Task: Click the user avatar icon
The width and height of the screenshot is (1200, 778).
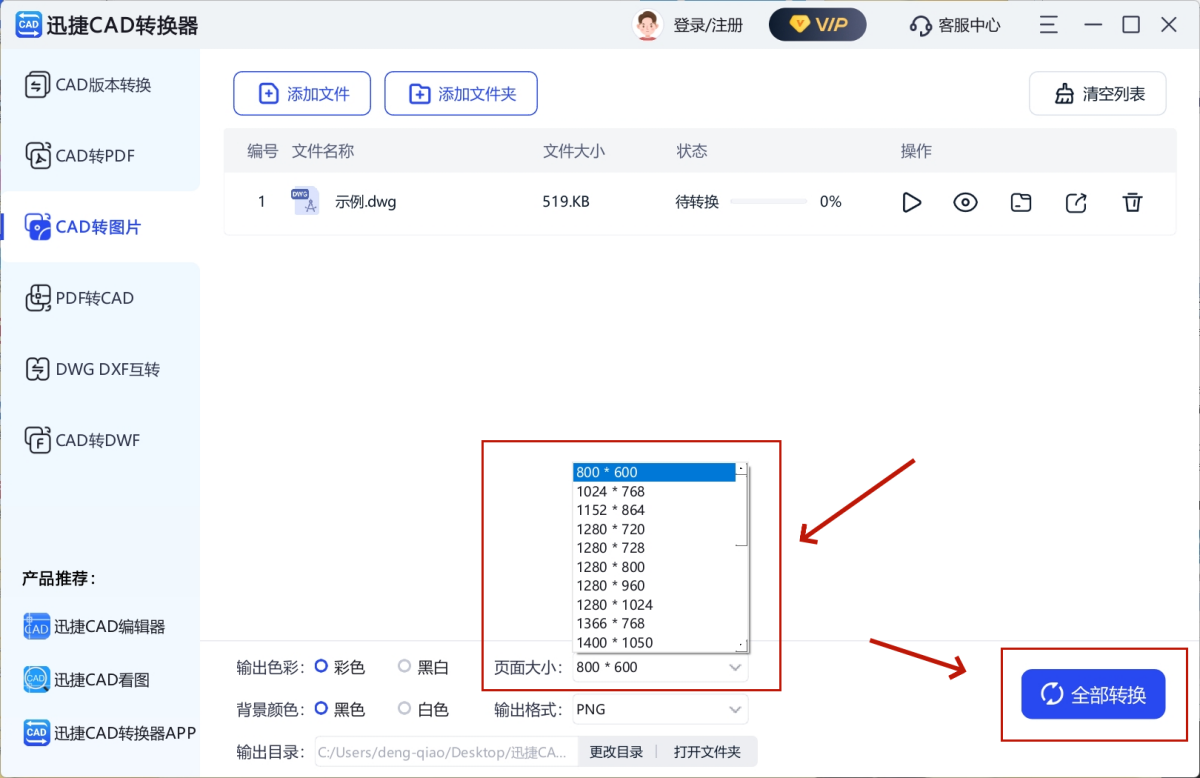Action: (648, 25)
